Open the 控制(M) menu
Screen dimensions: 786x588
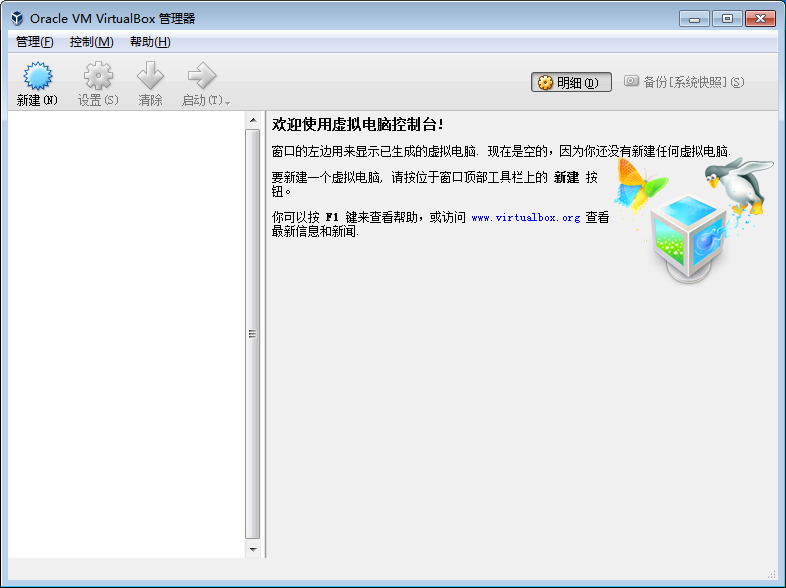coord(91,42)
